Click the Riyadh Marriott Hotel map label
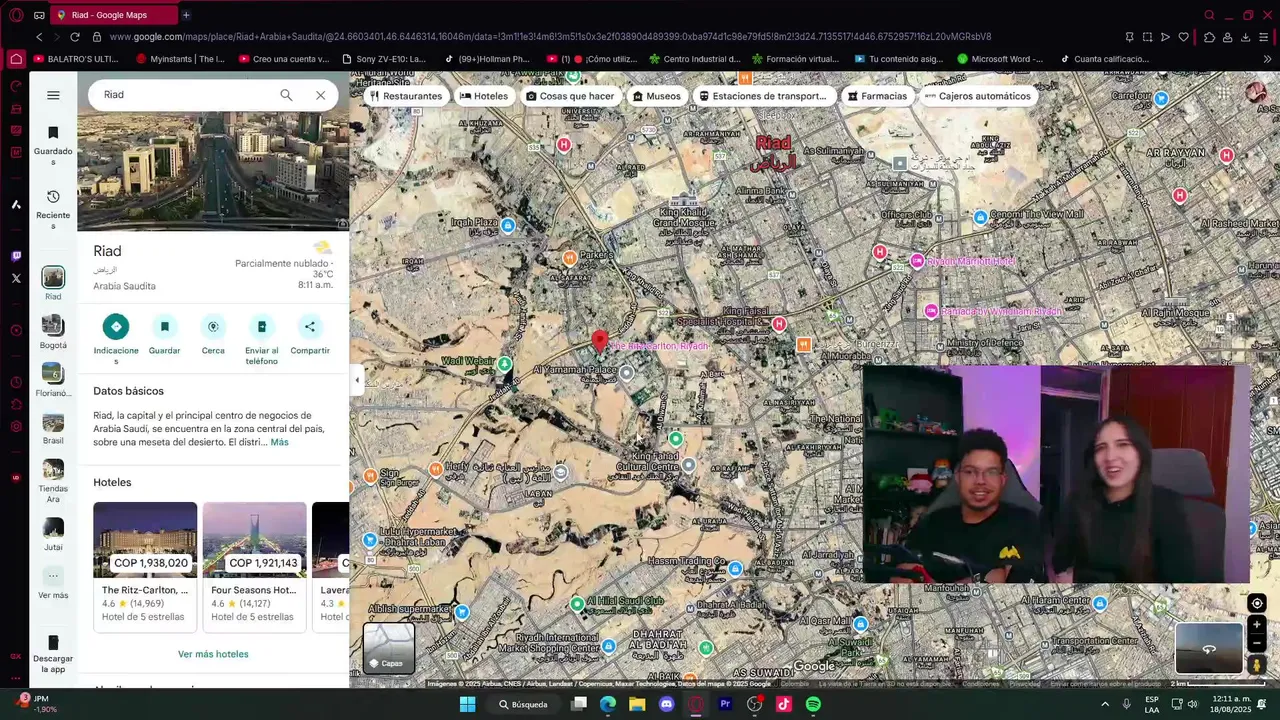Viewport: 1280px width, 720px height. [x=971, y=261]
